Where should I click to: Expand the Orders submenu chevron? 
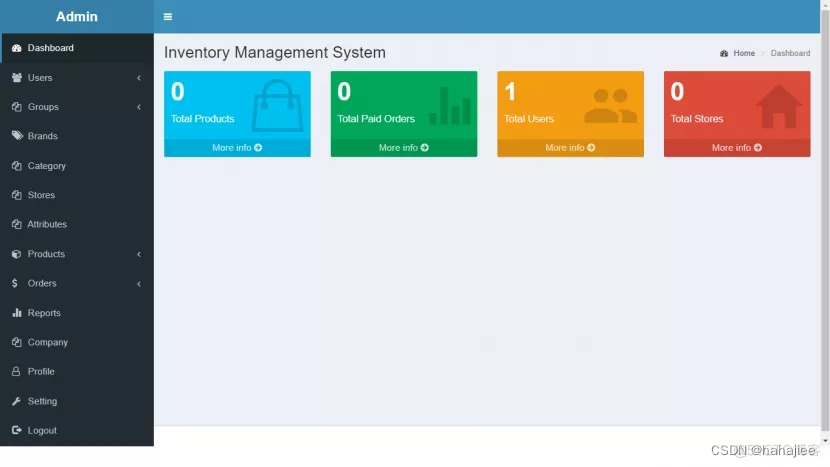[139, 284]
